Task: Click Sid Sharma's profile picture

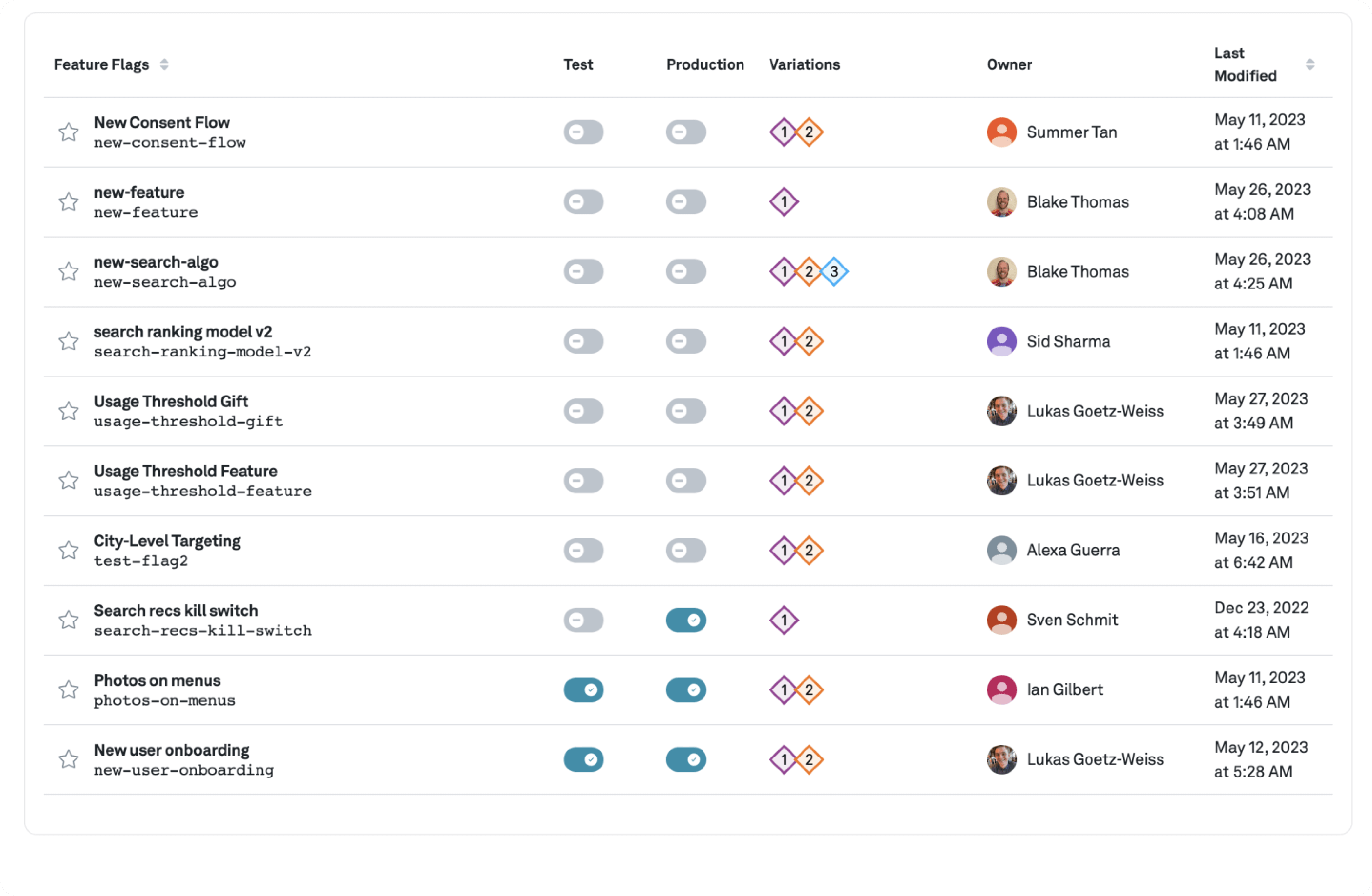Action: 1001,341
